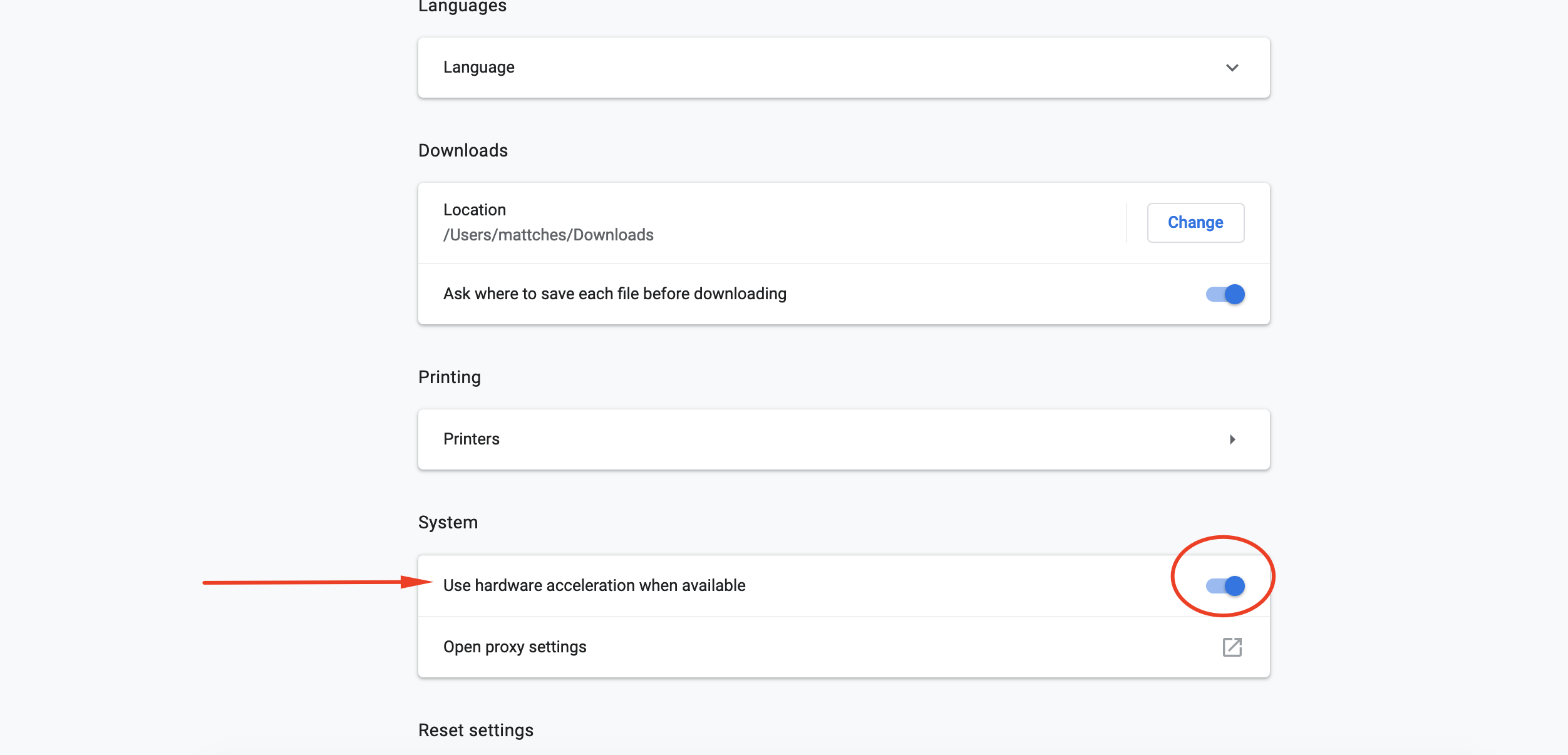Open Printers via the right arrow icon

[1232, 439]
